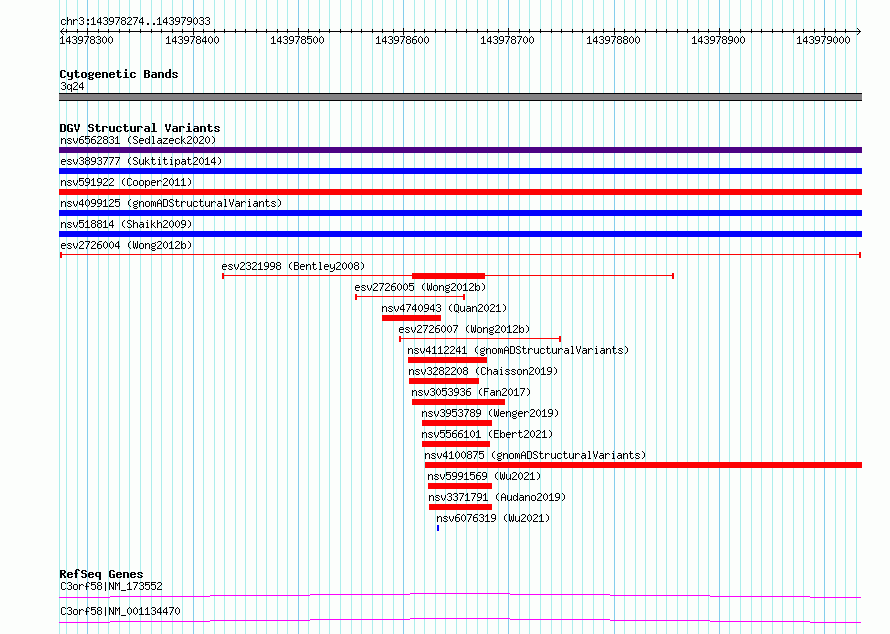890x634 pixels.
Task: Click the nsv591922 (Cooper2011) red bar
Action: [460, 192]
